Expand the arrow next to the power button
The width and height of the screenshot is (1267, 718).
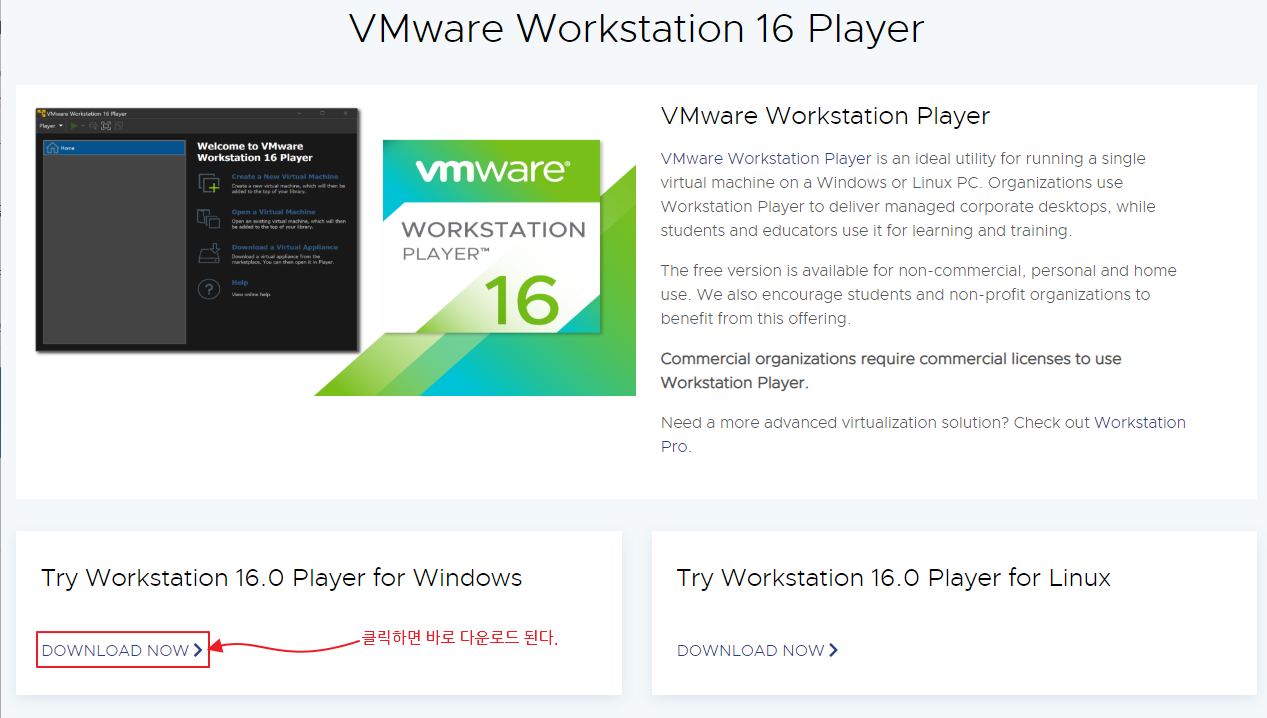82,126
